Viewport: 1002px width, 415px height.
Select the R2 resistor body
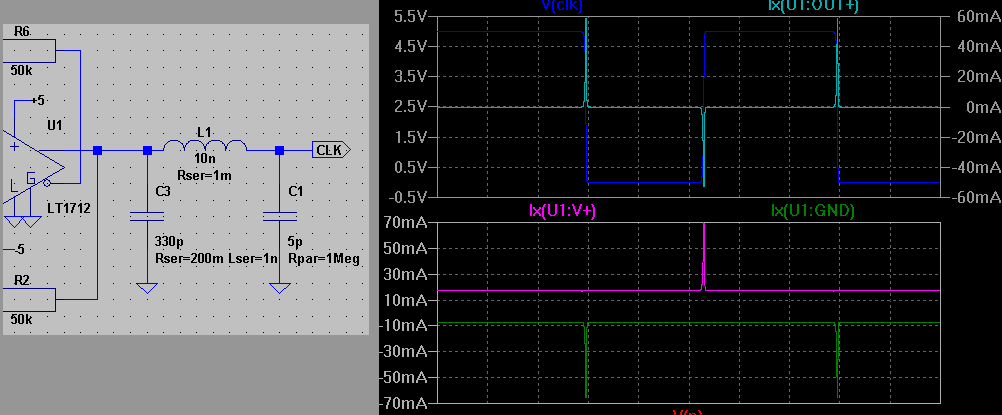29,300
